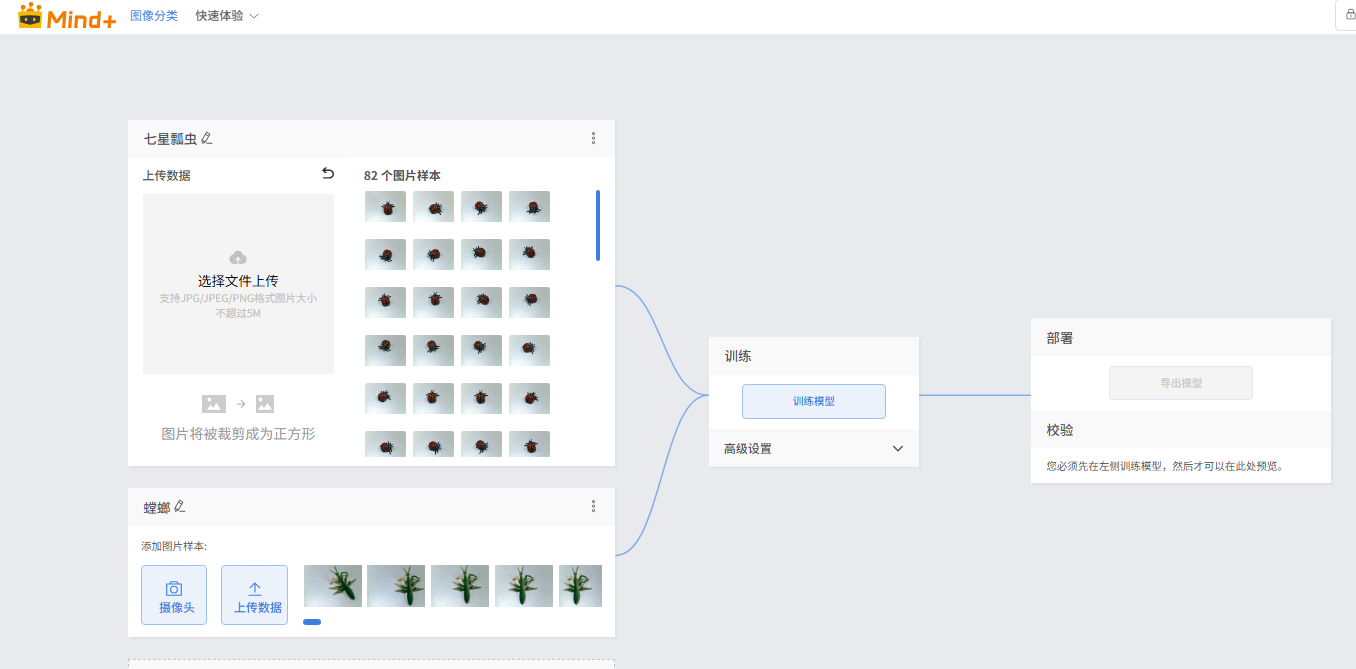Select the 图像分类 tab
This screenshot has height=669, width=1356.
pyautogui.click(x=154, y=16)
